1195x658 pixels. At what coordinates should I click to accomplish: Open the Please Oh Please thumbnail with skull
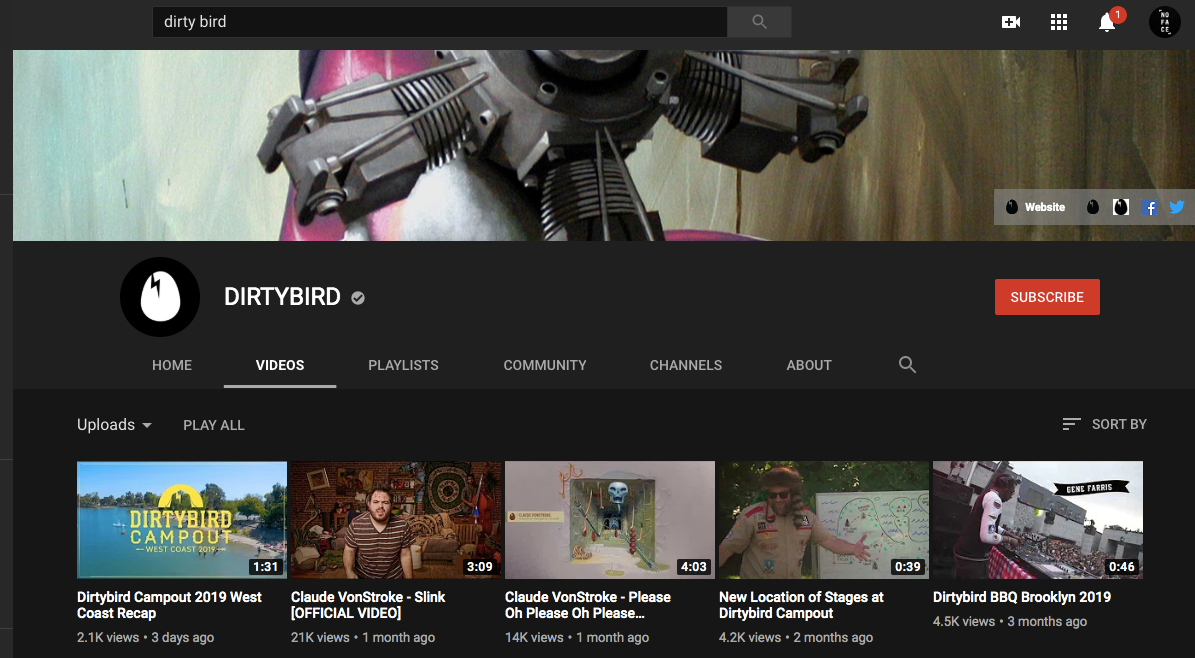(610, 520)
